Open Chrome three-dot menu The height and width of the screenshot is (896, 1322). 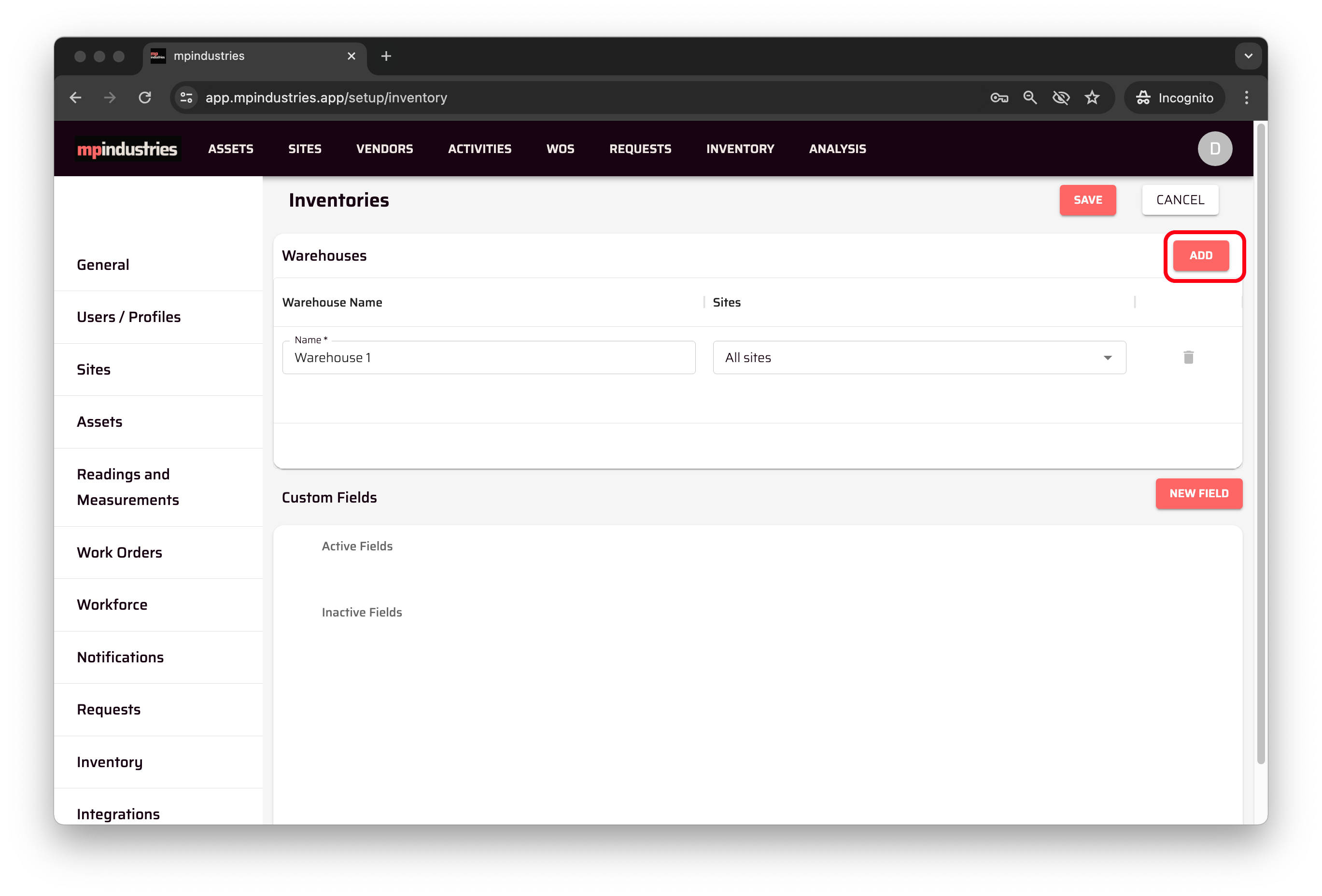click(1246, 98)
